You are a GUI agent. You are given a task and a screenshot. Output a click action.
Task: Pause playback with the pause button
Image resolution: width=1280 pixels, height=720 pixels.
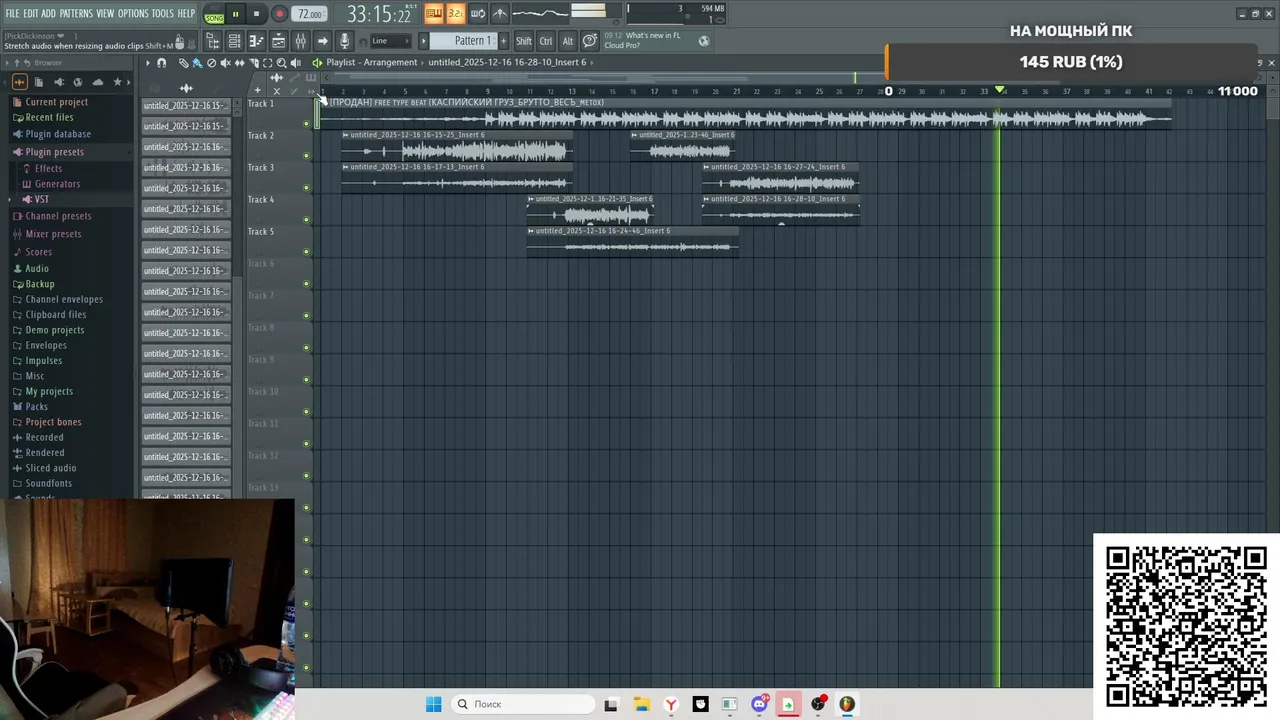[x=235, y=14]
